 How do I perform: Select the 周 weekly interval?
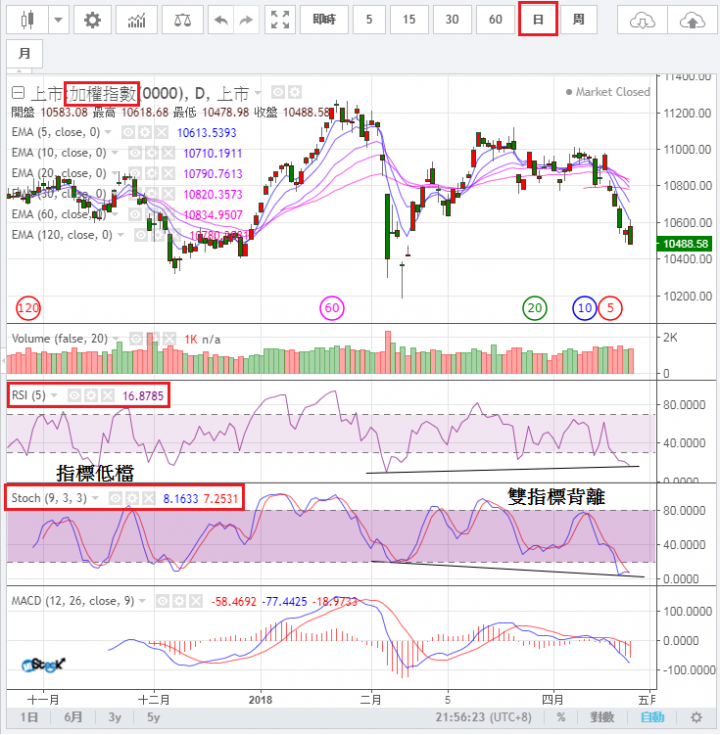579,20
